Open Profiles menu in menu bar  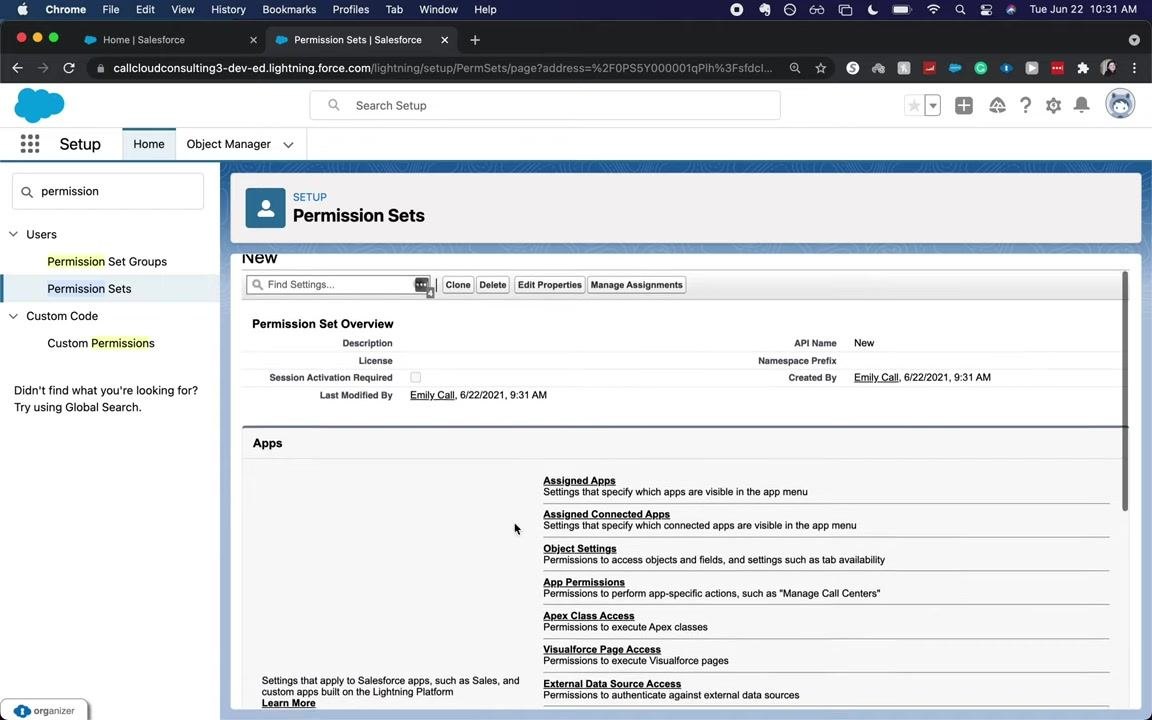[x=350, y=10]
